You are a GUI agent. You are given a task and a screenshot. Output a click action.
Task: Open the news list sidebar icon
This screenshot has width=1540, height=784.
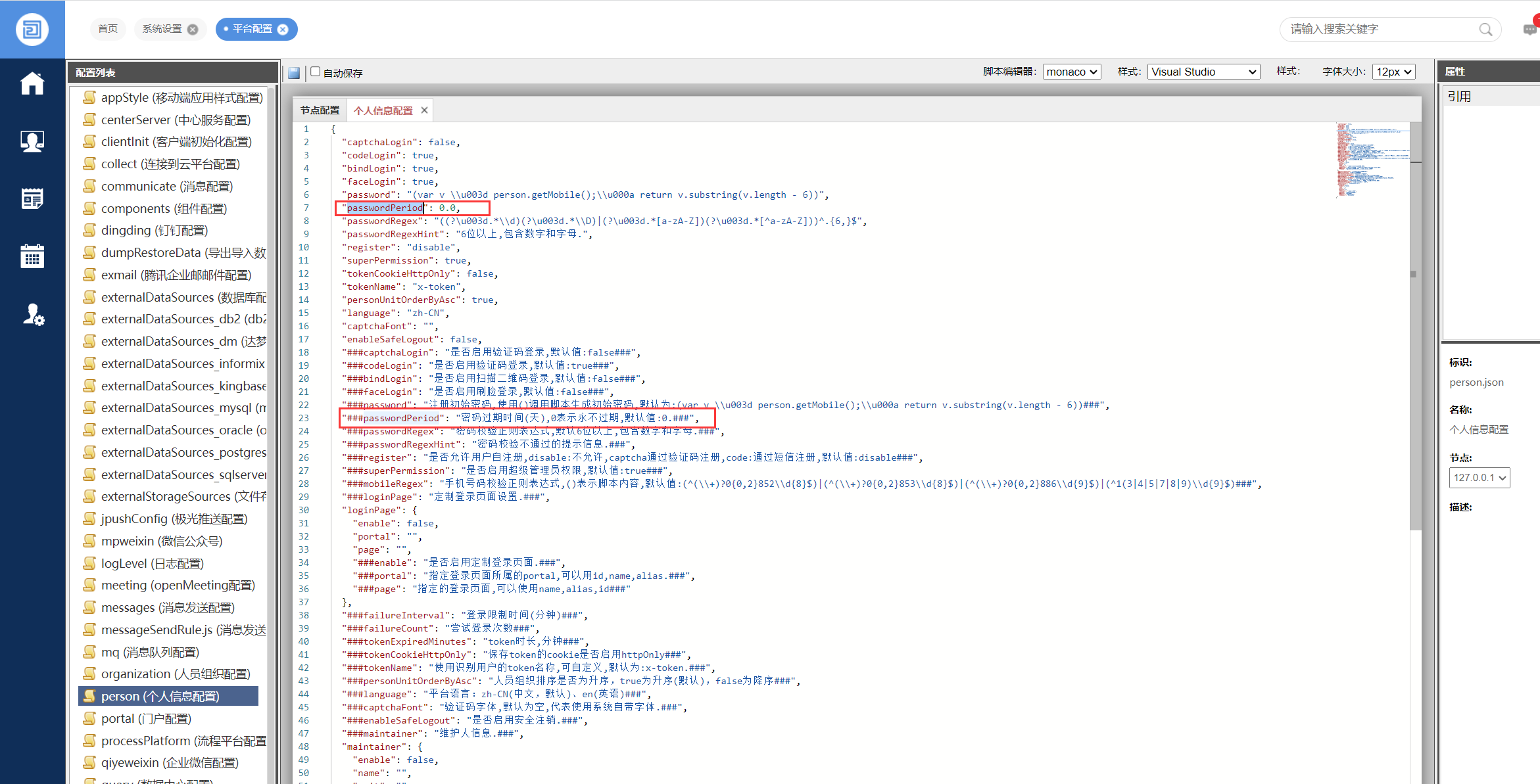(x=32, y=198)
